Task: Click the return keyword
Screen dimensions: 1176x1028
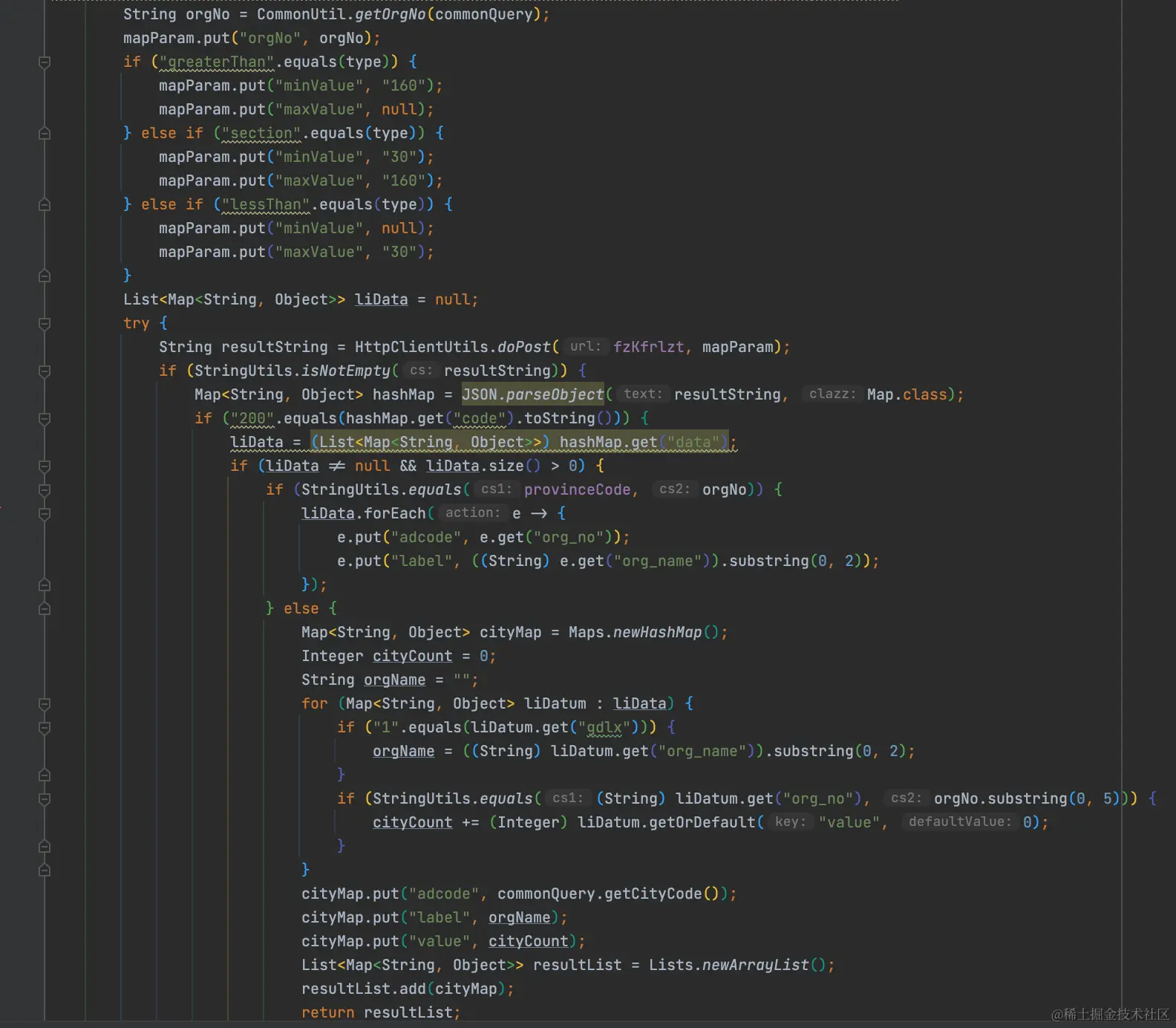Action: pyautogui.click(x=328, y=1013)
